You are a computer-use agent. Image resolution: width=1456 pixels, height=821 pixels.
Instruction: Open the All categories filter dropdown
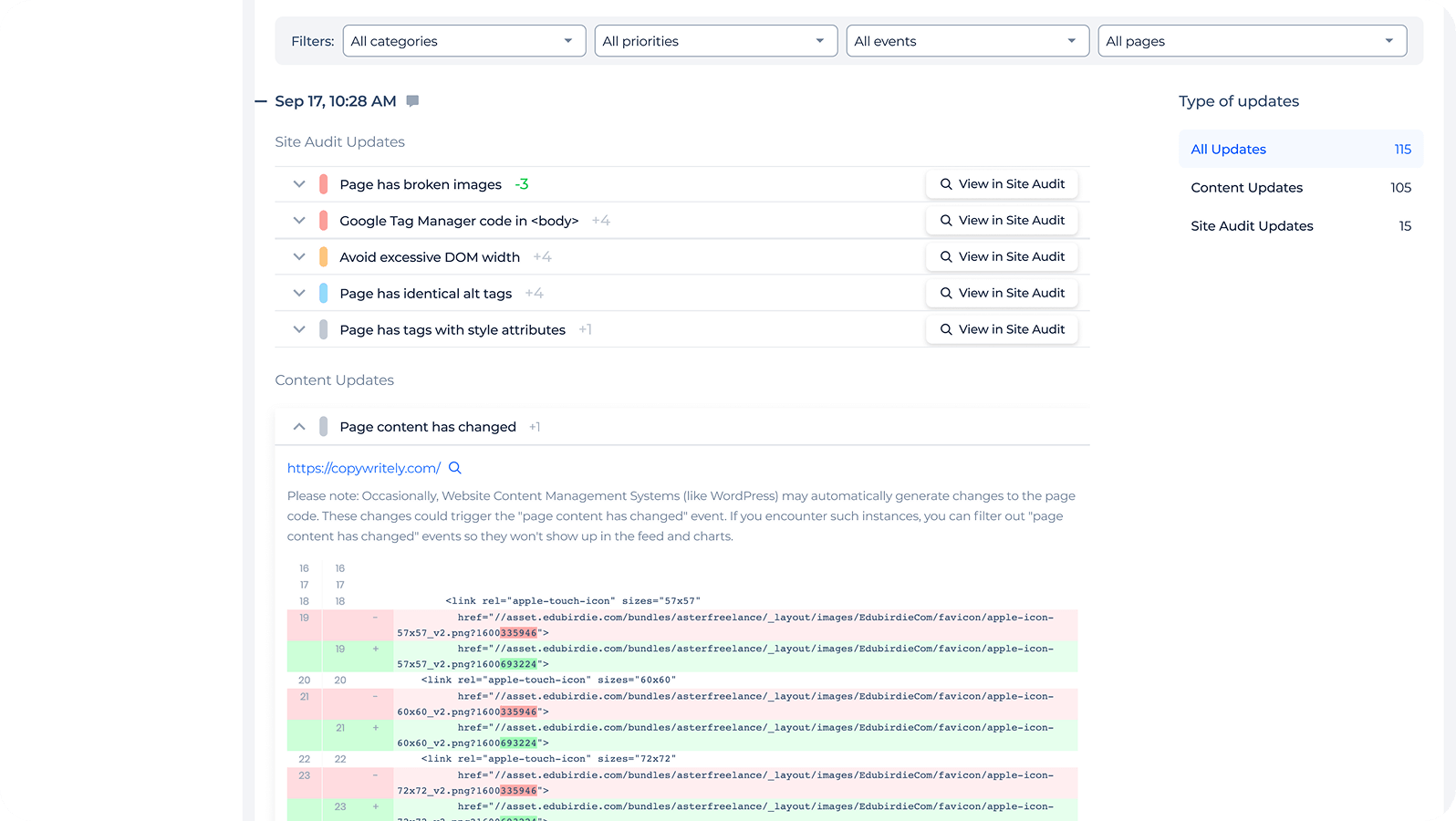pos(463,41)
